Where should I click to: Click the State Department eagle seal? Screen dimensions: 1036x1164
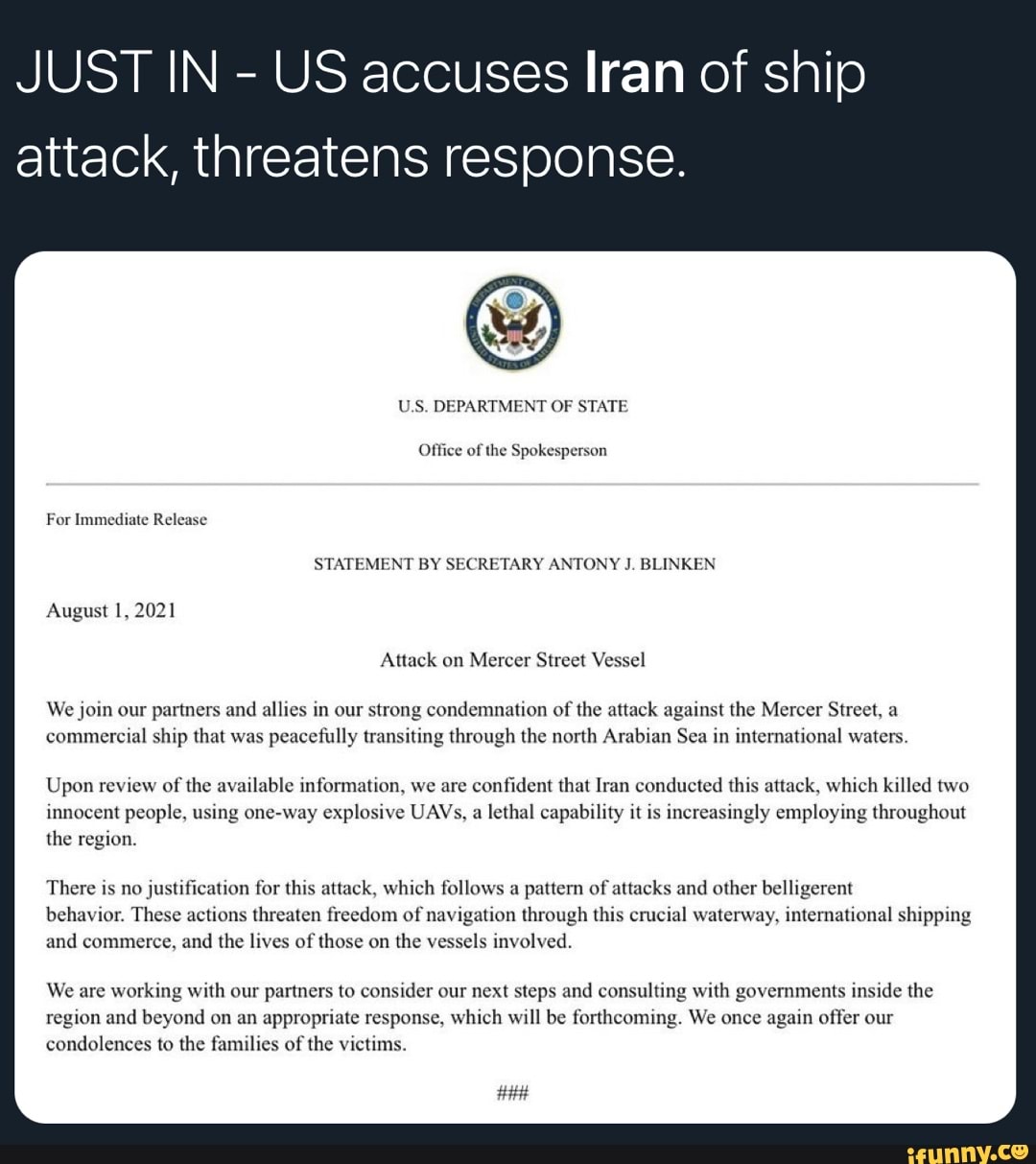[x=513, y=323]
